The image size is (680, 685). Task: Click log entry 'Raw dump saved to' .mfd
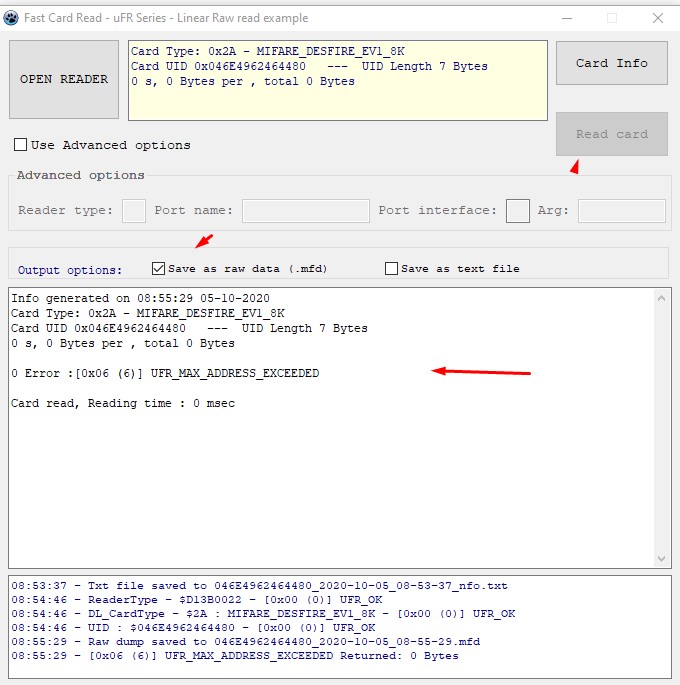(245, 641)
